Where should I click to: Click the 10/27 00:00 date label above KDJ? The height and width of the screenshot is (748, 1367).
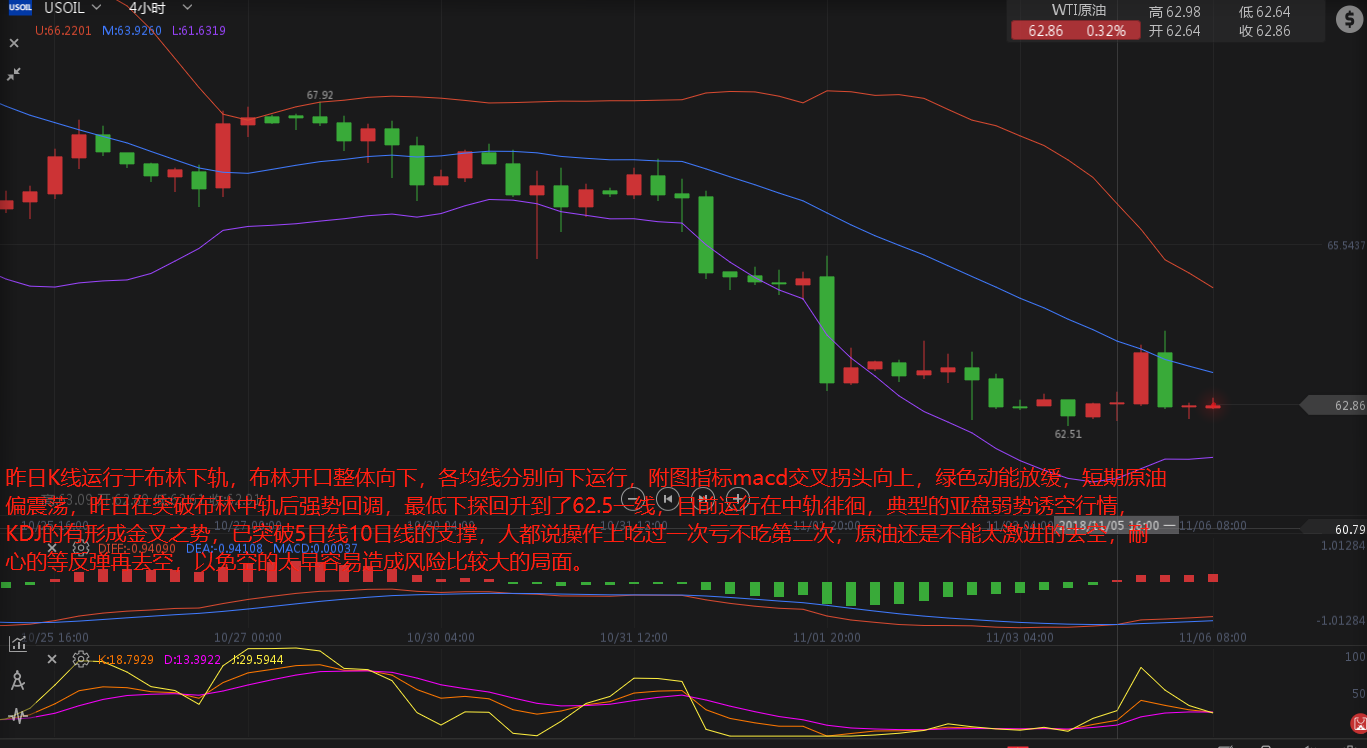point(248,637)
